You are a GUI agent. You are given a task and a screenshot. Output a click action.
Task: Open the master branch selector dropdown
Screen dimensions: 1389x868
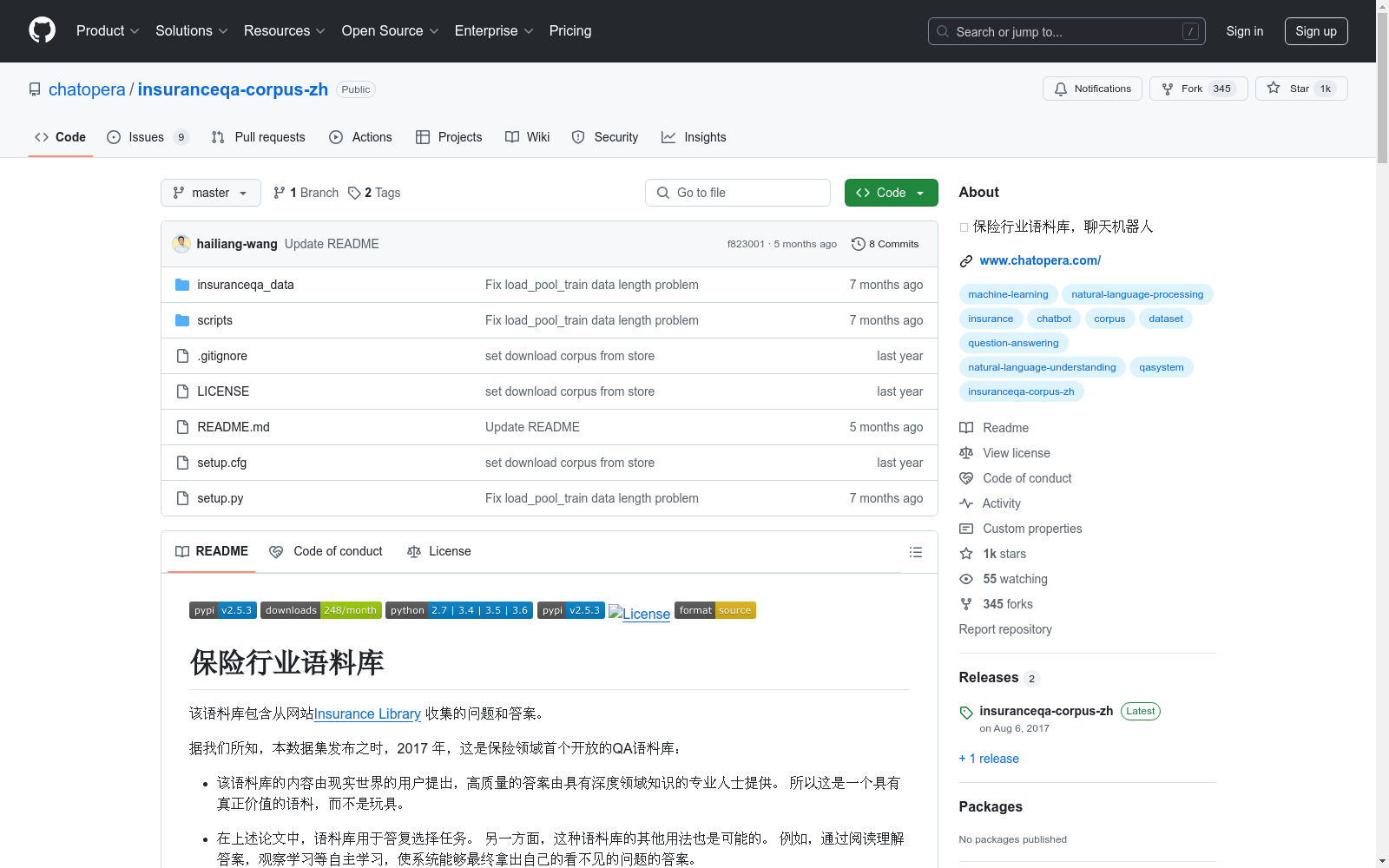coord(211,193)
